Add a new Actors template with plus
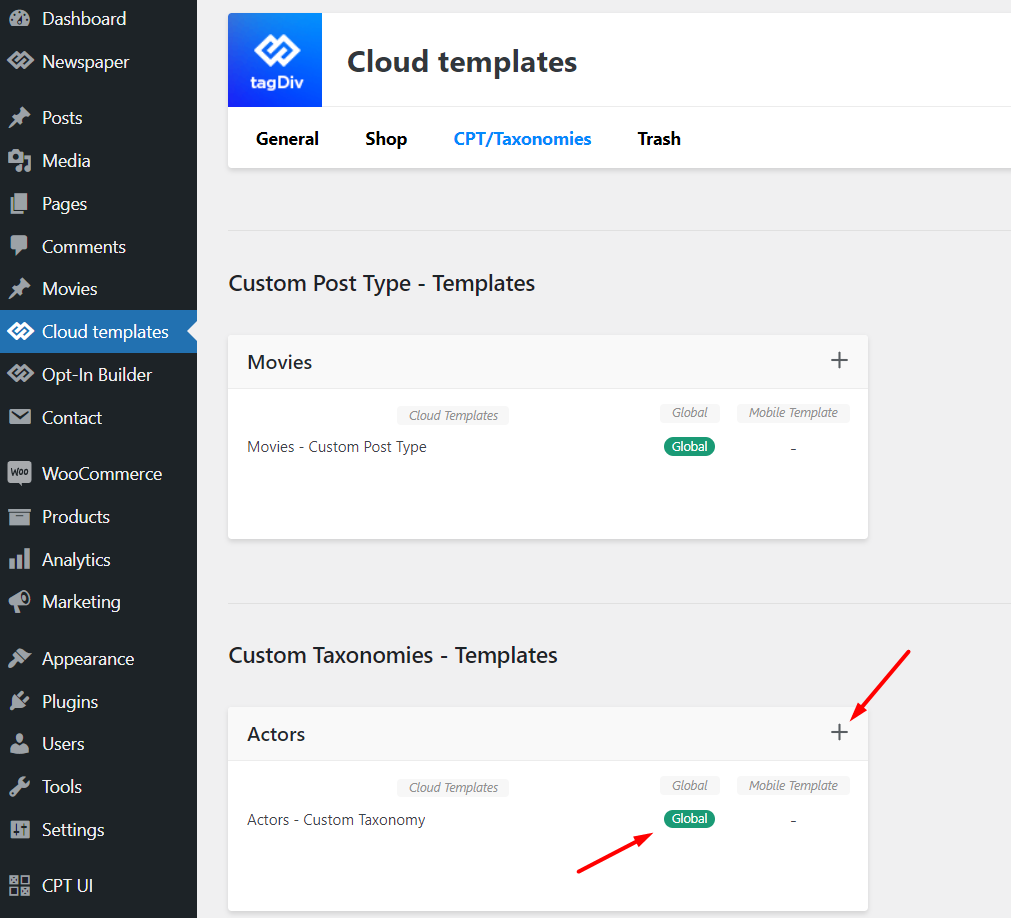This screenshot has height=918, width=1011. tap(839, 732)
